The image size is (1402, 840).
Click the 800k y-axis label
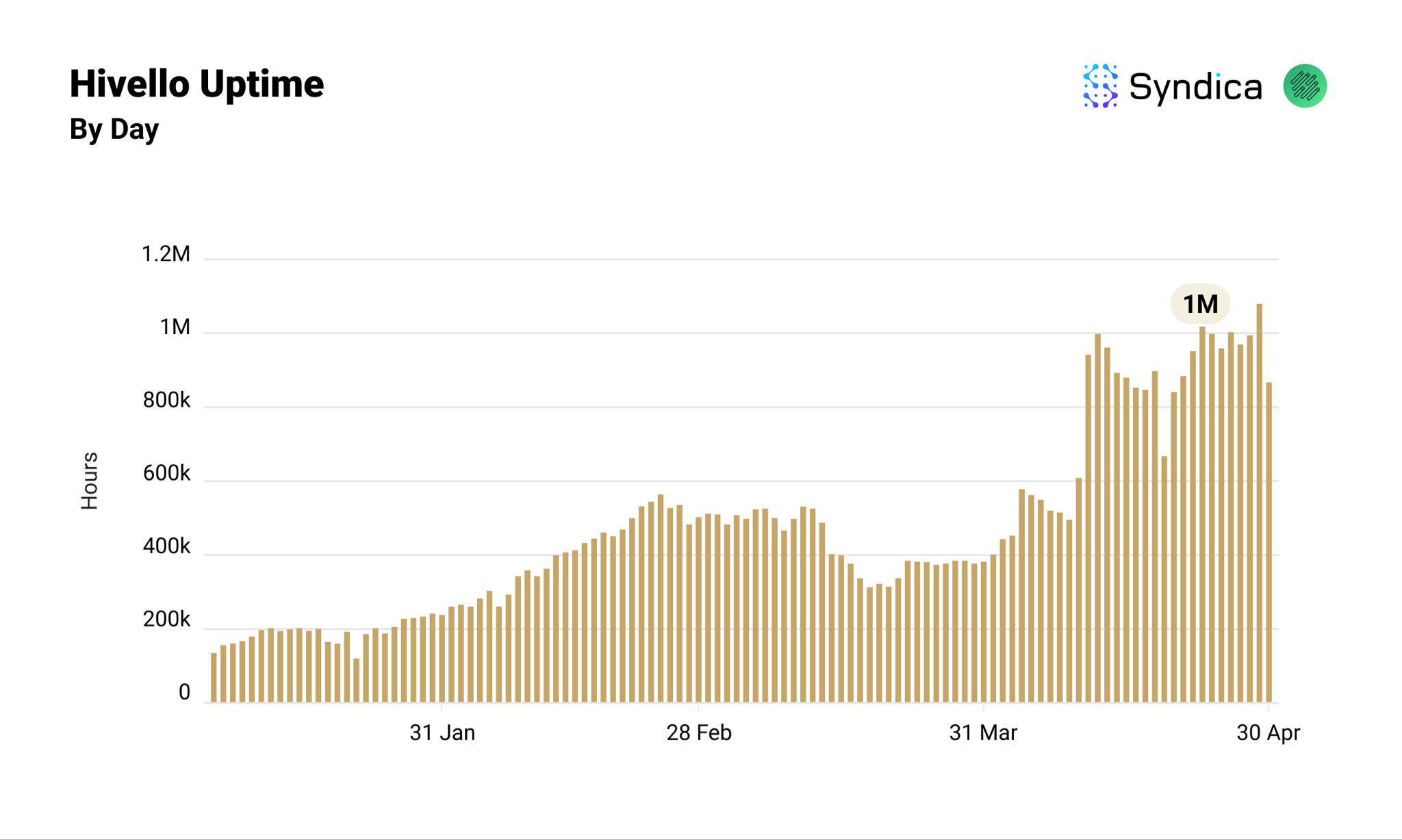166,400
